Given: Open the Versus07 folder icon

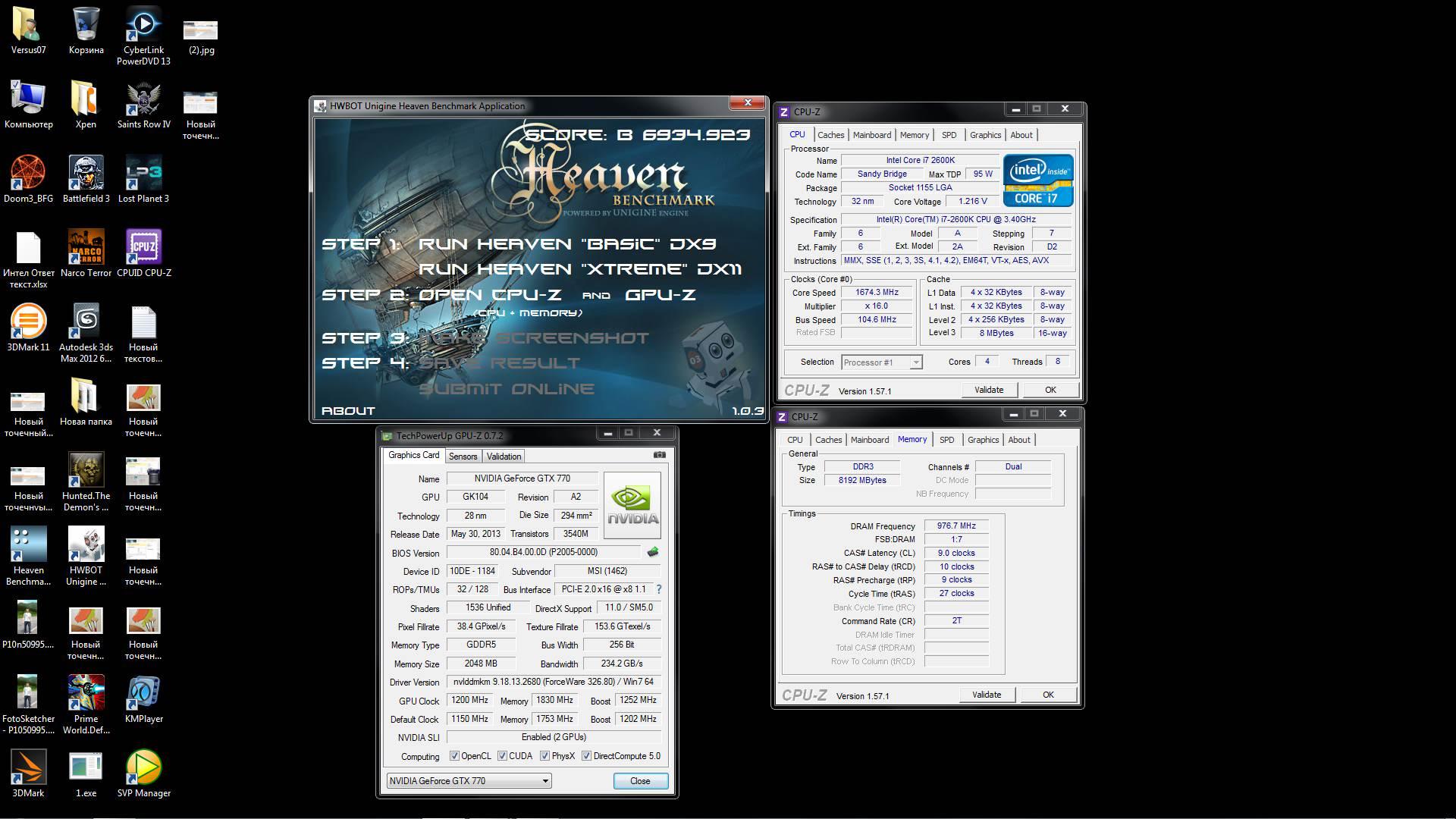Looking at the screenshot, I should (28, 30).
